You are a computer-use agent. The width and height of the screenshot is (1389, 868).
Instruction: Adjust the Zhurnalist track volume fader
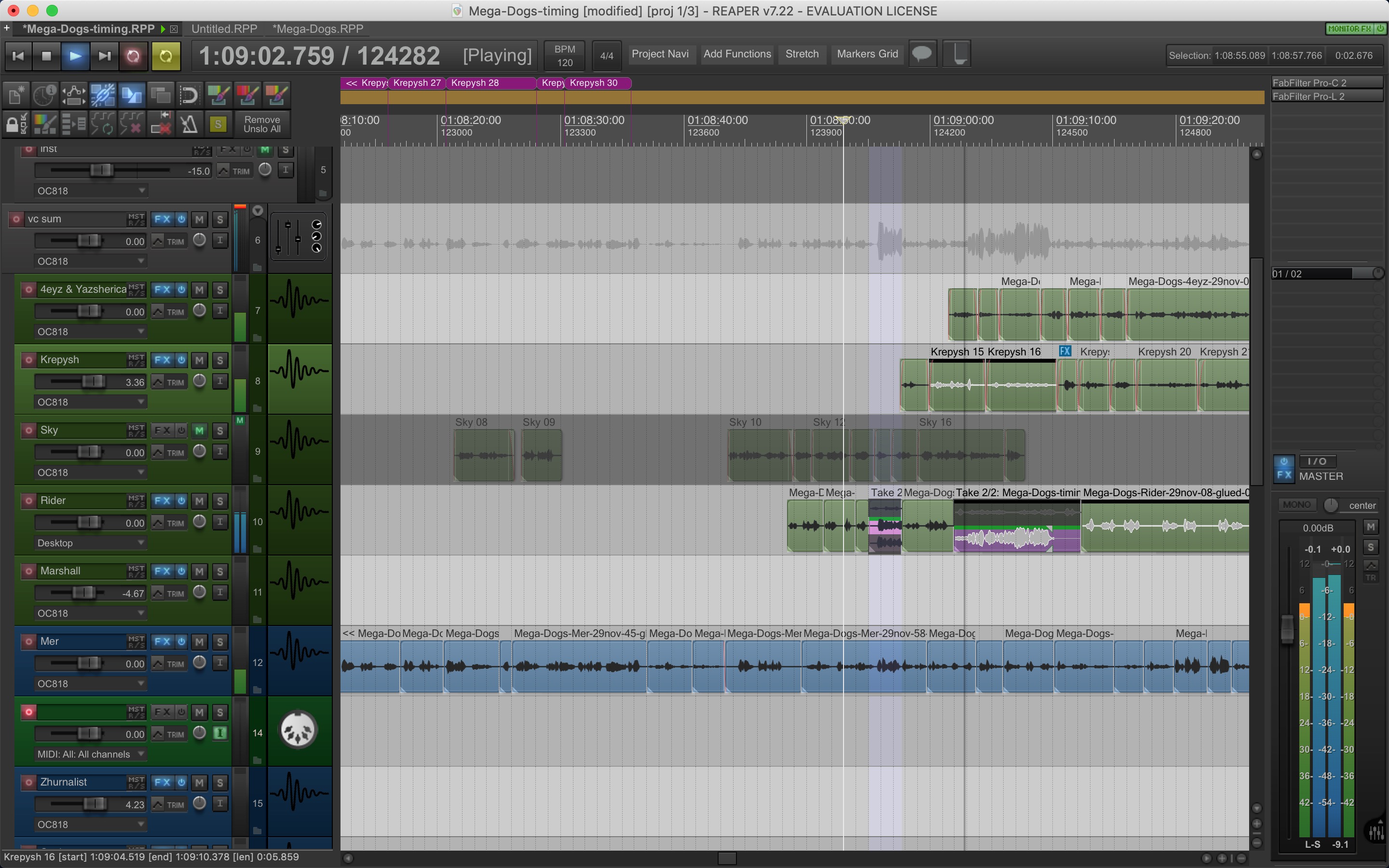[x=95, y=804]
